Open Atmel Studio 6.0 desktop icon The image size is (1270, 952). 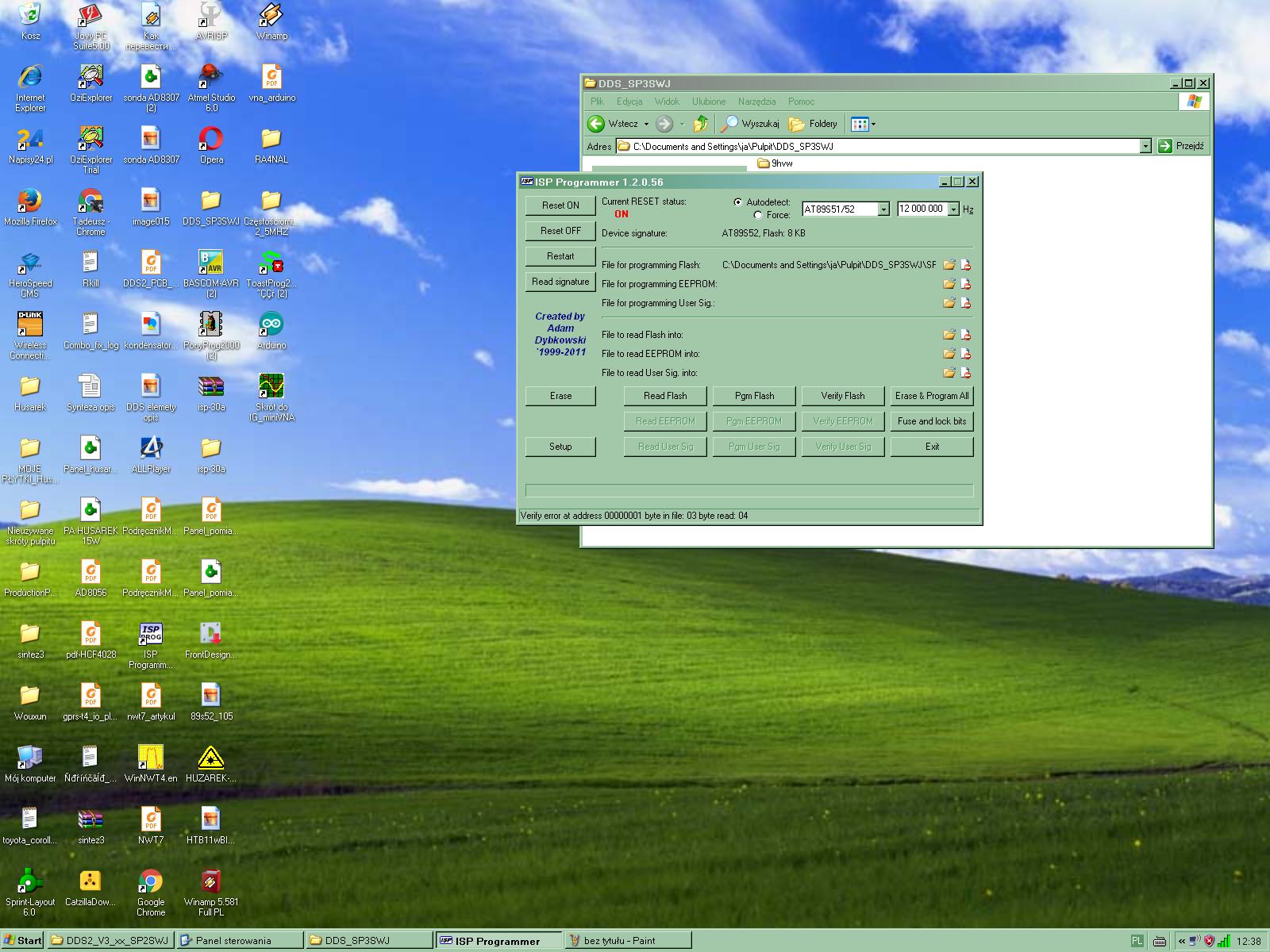tap(211, 77)
